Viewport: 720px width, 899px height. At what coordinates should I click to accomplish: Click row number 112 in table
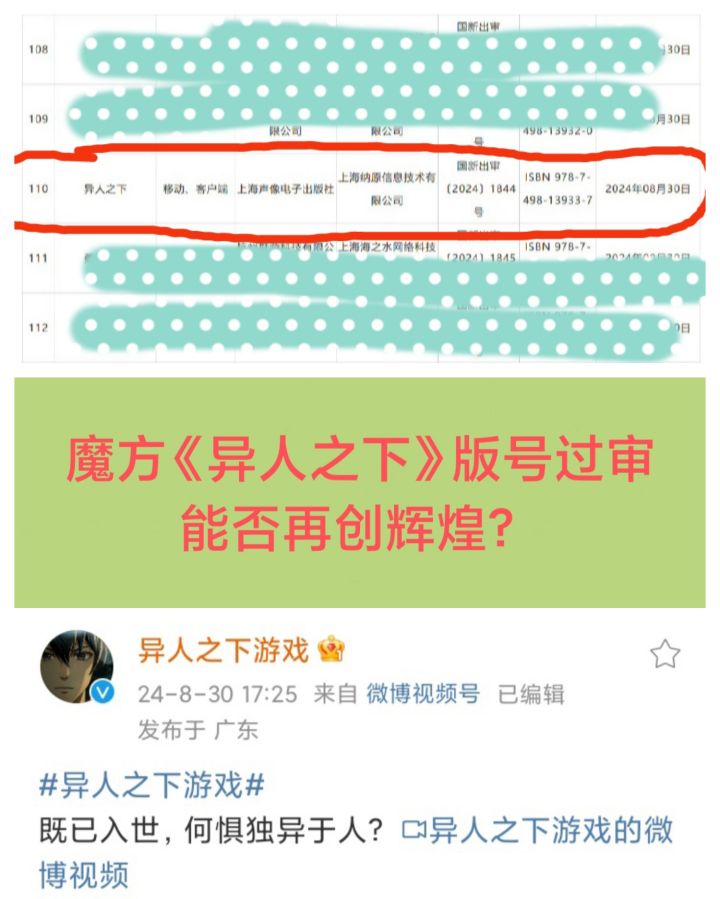point(38,327)
